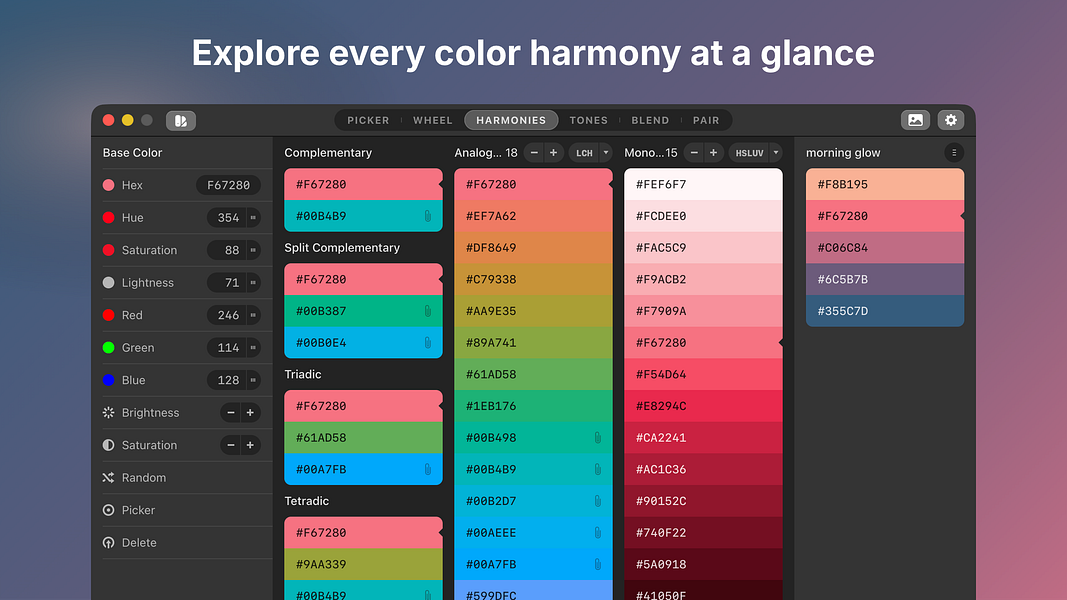Viewport: 1067px width, 600px height.
Task: Switch to the TONES tab
Action: (589, 120)
